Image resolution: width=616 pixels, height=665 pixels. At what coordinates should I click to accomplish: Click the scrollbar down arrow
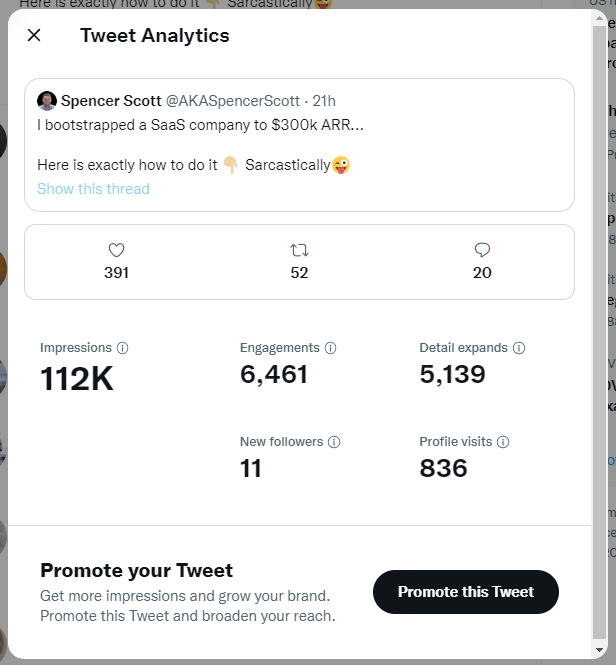pos(599,650)
